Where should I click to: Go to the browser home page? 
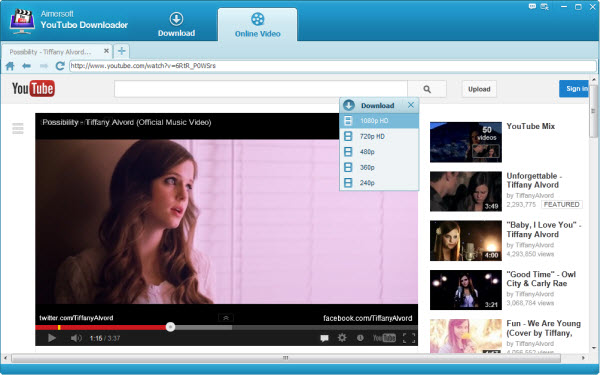pos(10,66)
